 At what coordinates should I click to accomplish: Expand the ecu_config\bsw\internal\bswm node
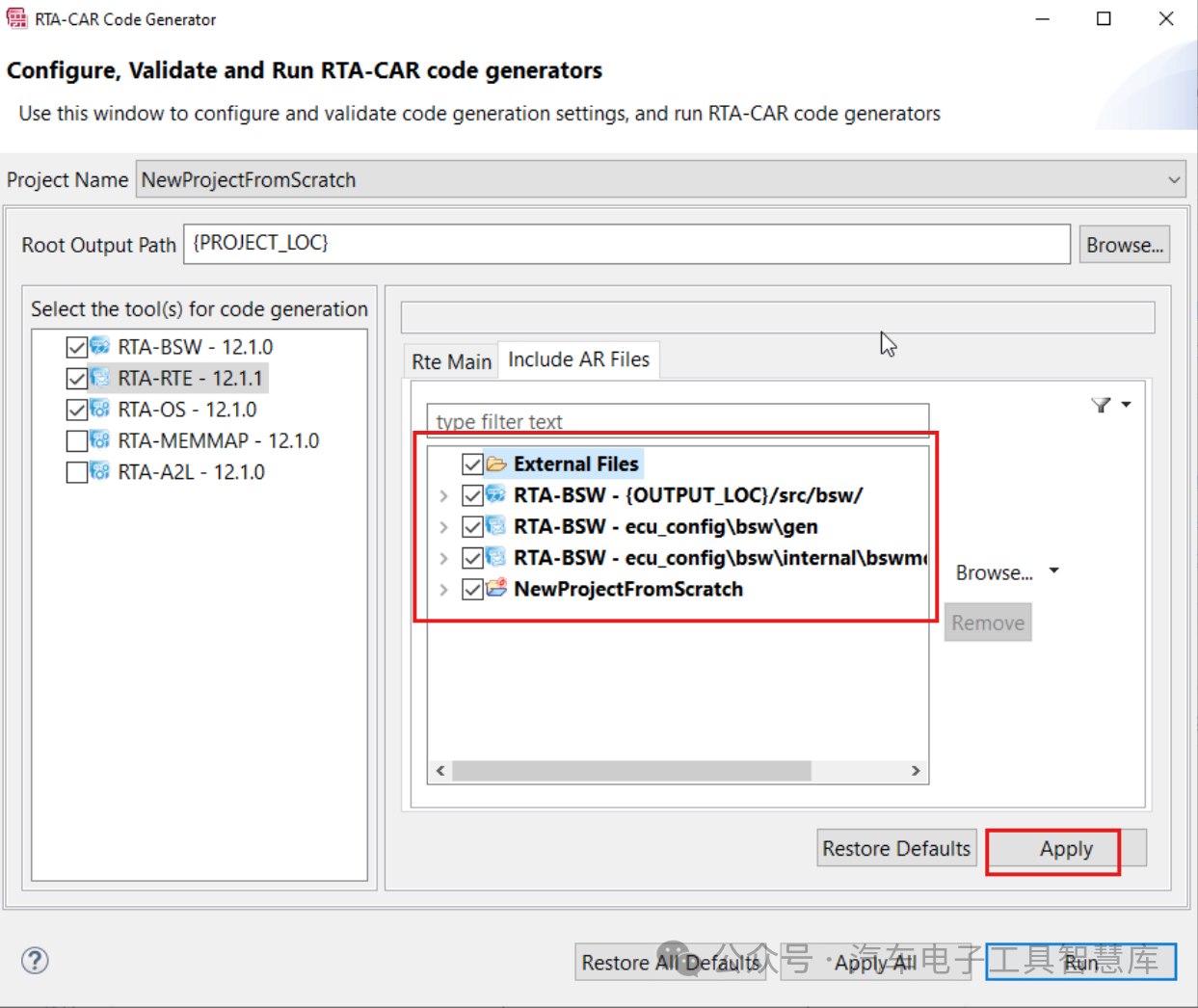pyautogui.click(x=443, y=558)
